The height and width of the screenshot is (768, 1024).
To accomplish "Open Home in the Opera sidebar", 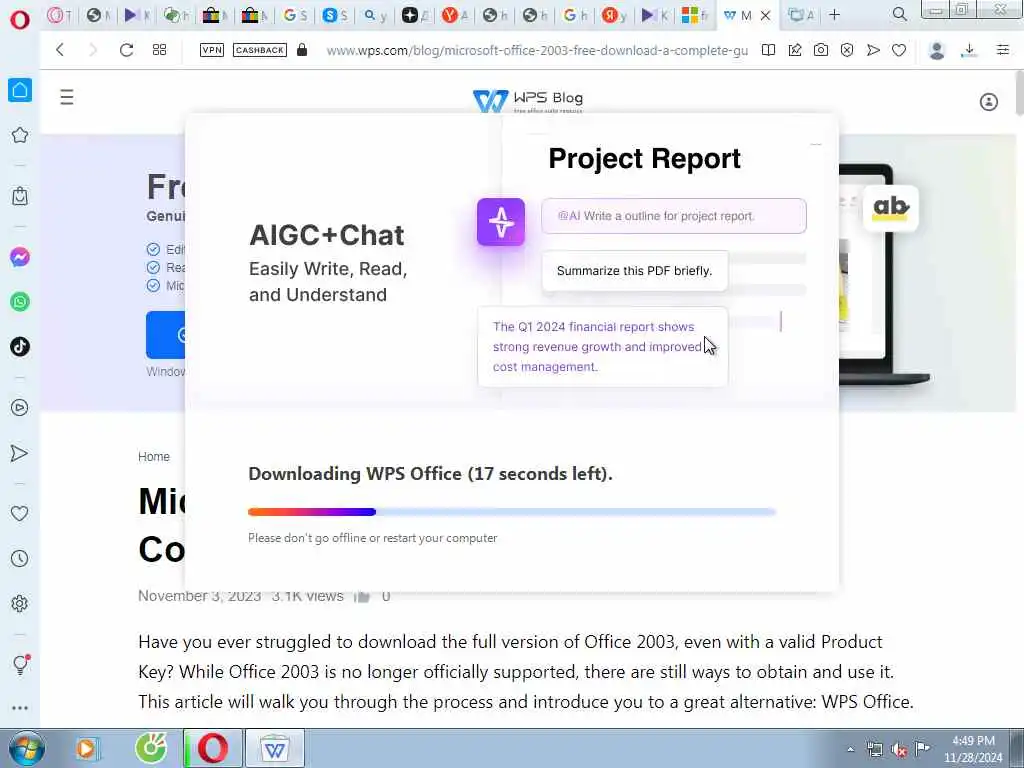I will 20,90.
